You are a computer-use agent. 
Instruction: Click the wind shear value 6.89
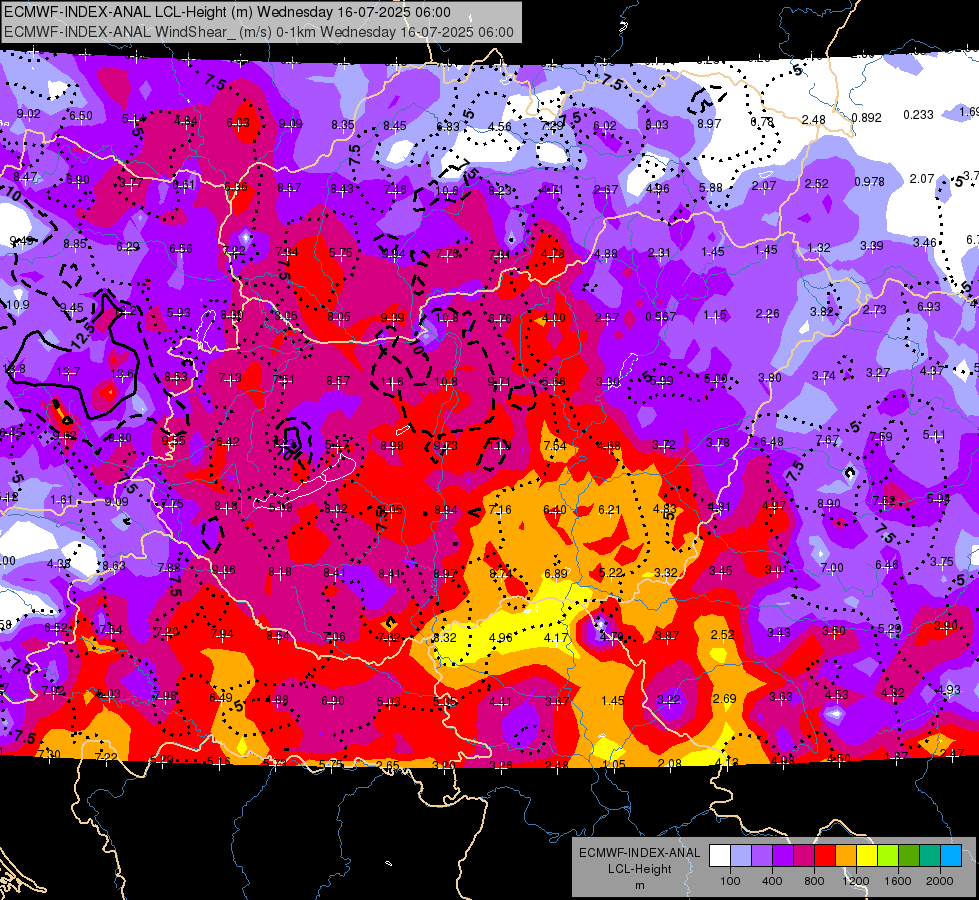tap(556, 573)
